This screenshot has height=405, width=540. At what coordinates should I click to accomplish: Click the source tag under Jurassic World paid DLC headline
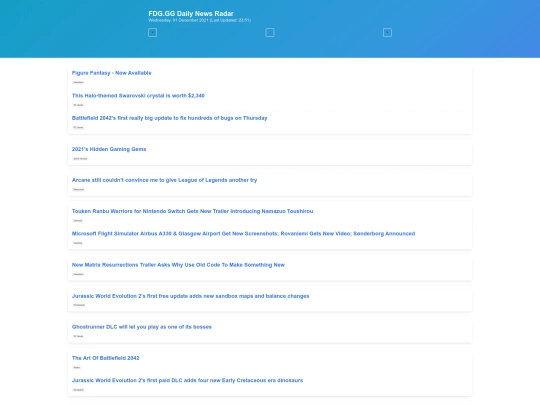click(x=79, y=390)
